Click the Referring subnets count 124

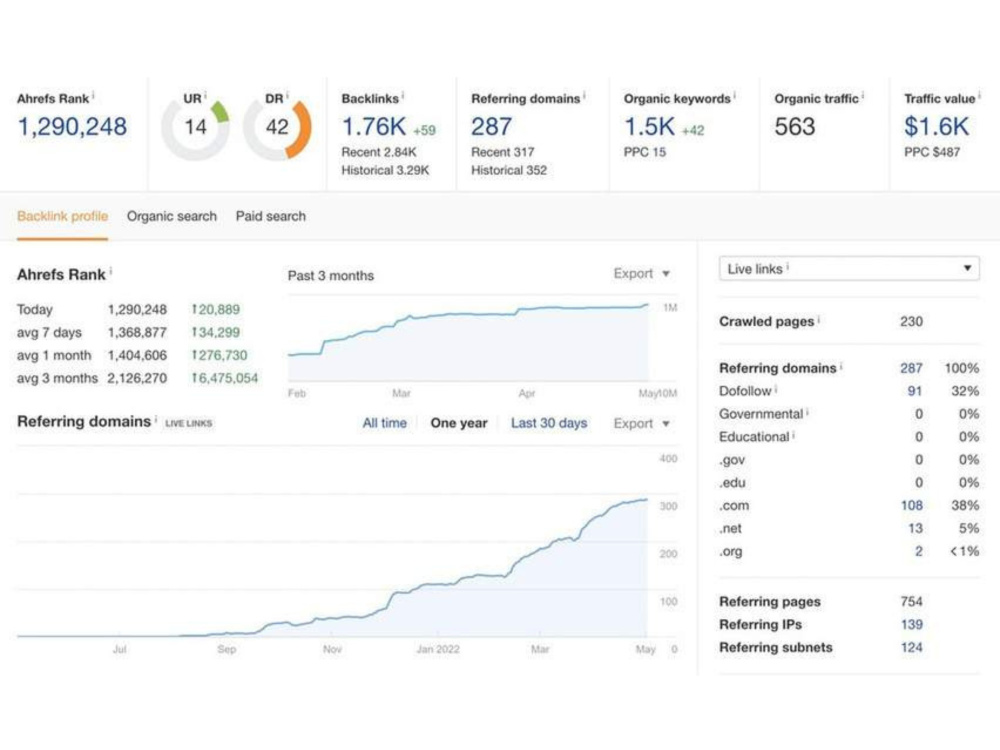911,647
